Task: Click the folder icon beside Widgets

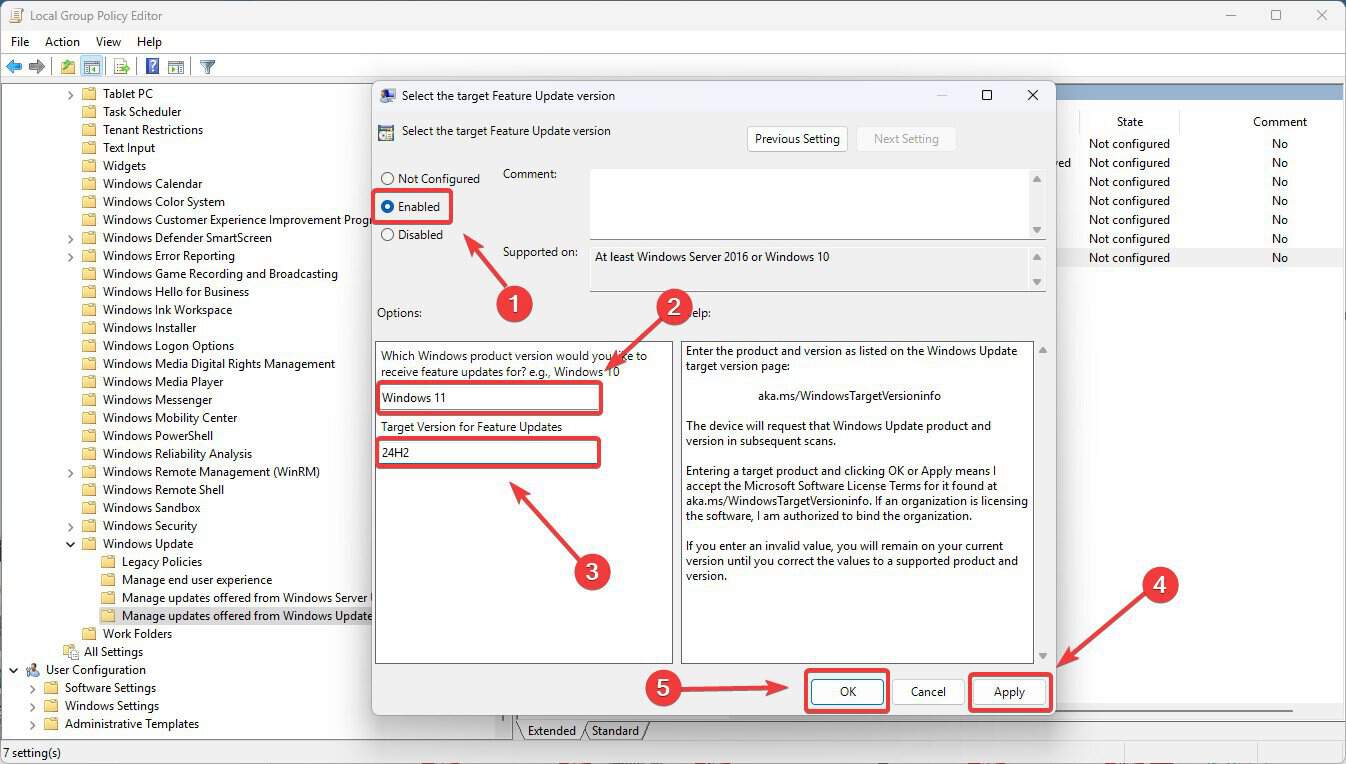Action: point(89,166)
